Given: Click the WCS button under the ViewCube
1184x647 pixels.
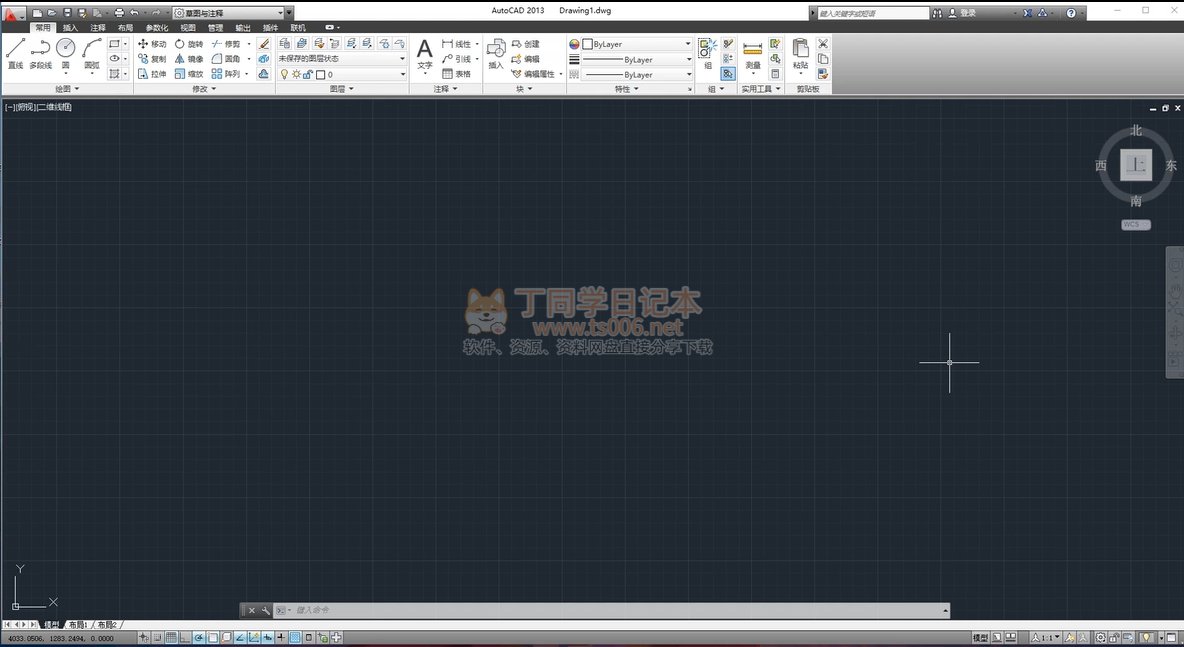Looking at the screenshot, I should (1136, 224).
